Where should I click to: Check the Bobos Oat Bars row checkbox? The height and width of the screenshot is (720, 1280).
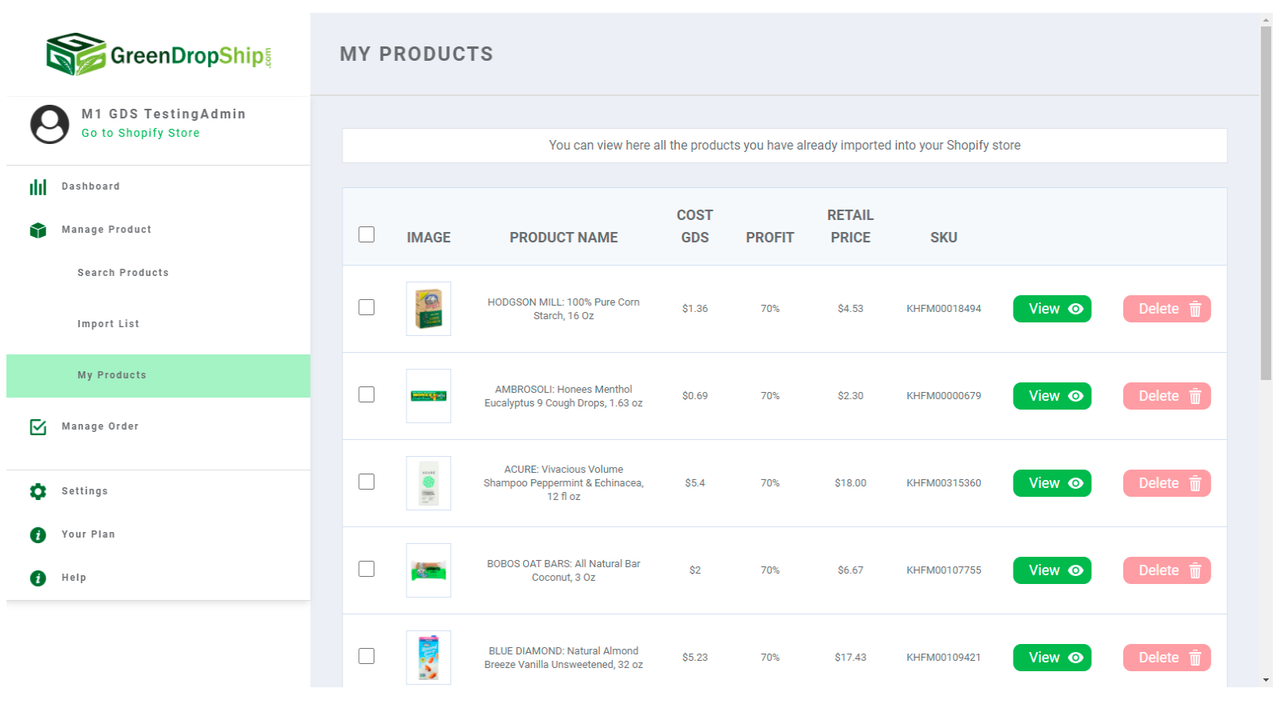point(366,568)
